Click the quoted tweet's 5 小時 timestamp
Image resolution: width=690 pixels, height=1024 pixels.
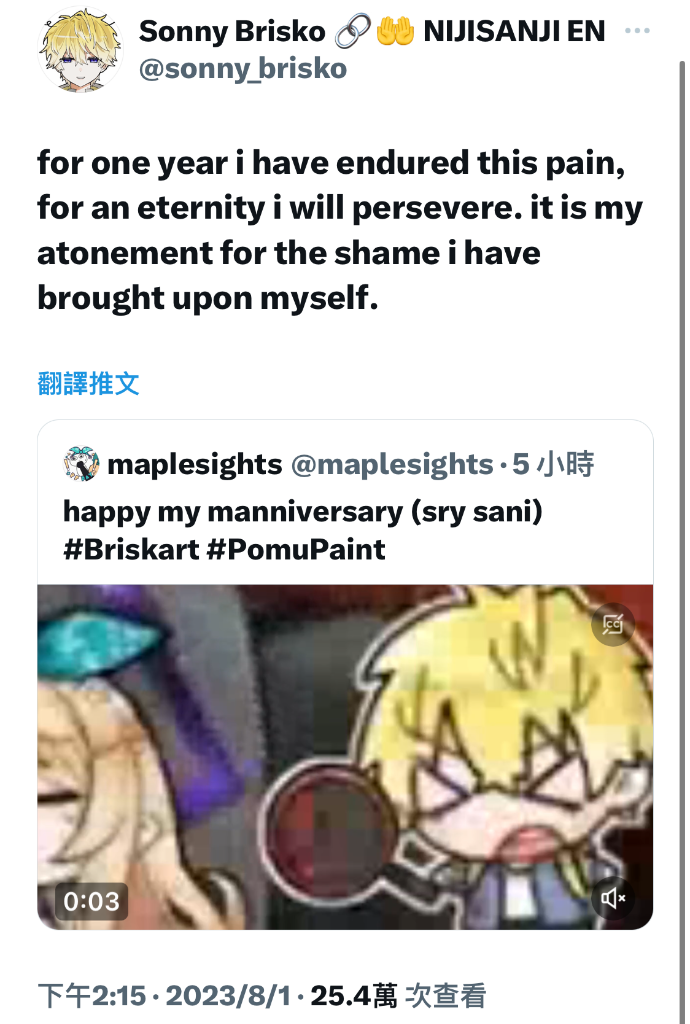click(x=553, y=464)
